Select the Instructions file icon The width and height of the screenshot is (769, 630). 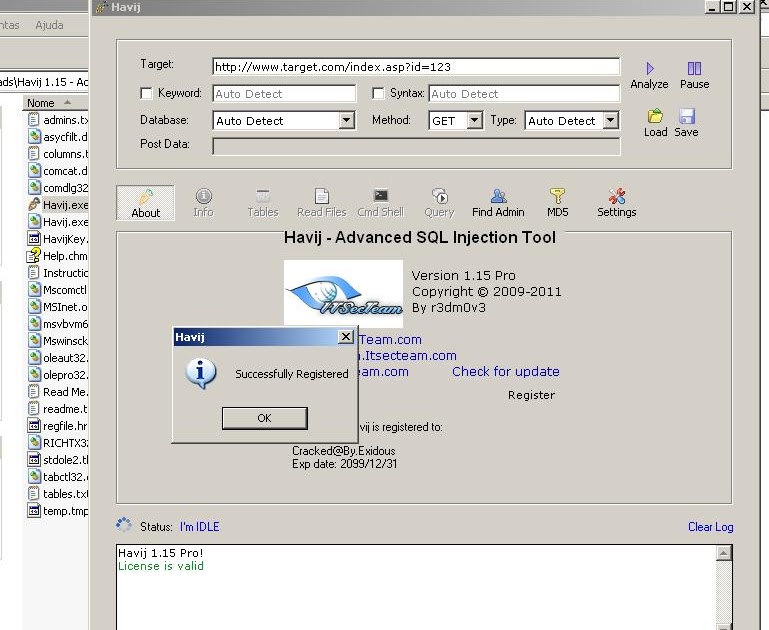pyautogui.click(x=33, y=273)
